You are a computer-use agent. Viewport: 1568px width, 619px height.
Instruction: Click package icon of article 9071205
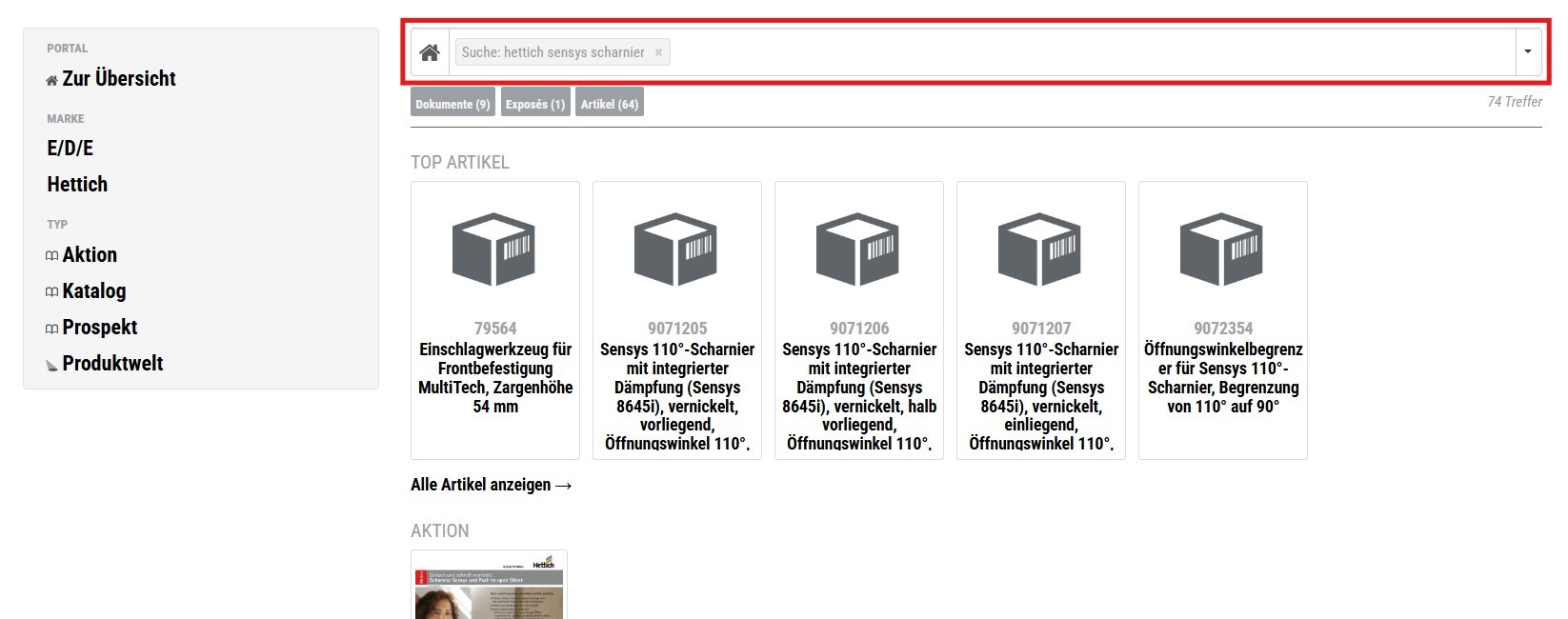pyautogui.click(x=677, y=250)
